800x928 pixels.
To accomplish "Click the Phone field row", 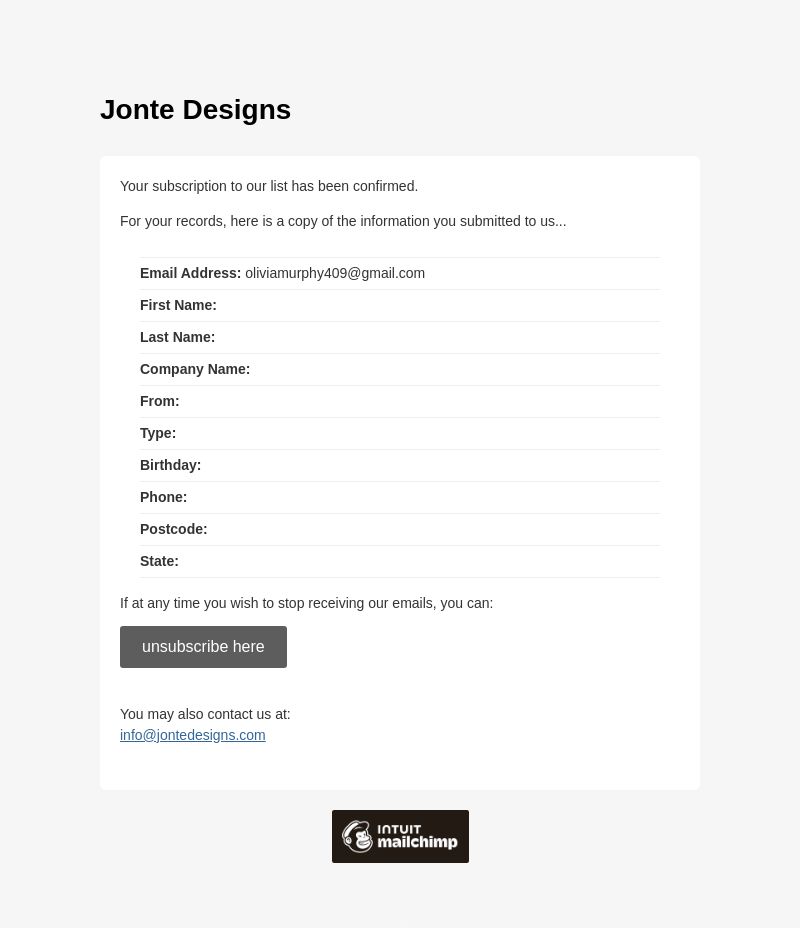I will tap(400, 497).
